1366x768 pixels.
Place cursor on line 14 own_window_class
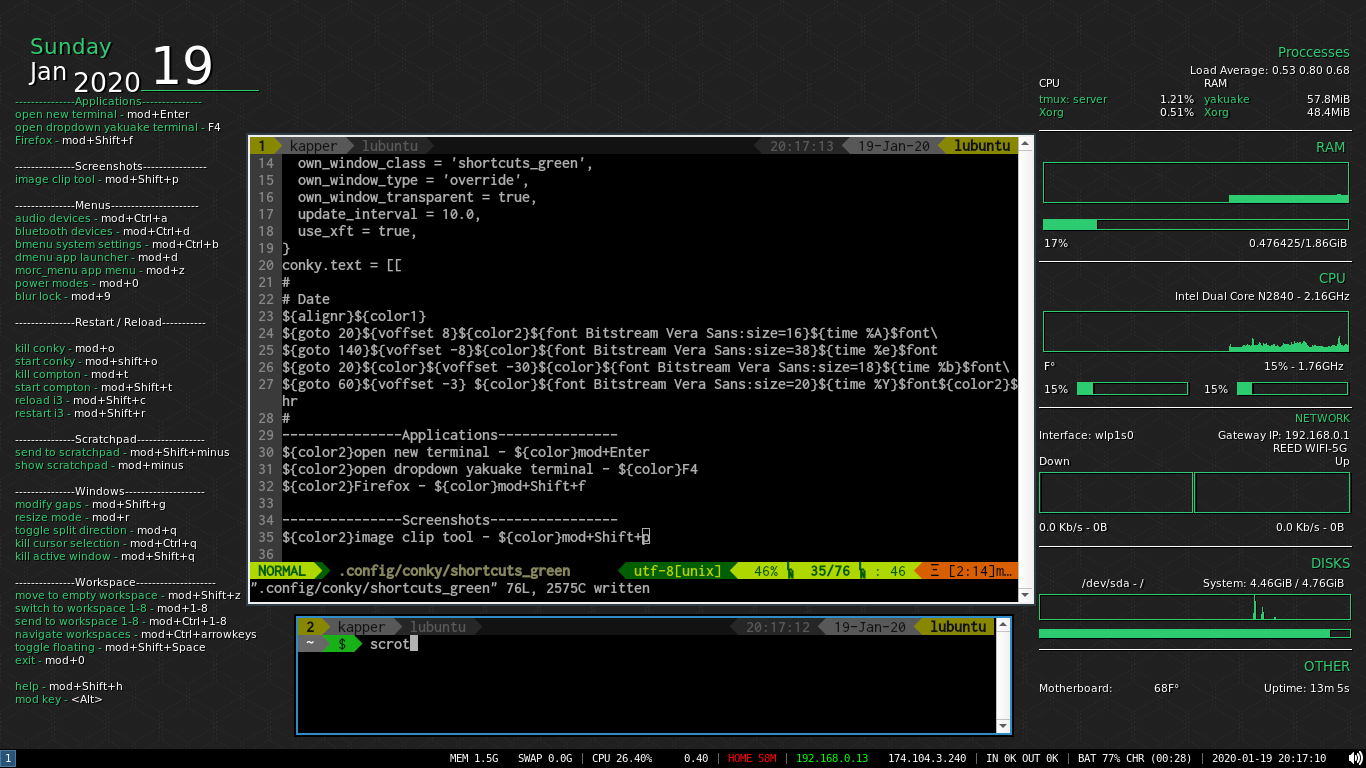pyautogui.click(x=445, y=163)
